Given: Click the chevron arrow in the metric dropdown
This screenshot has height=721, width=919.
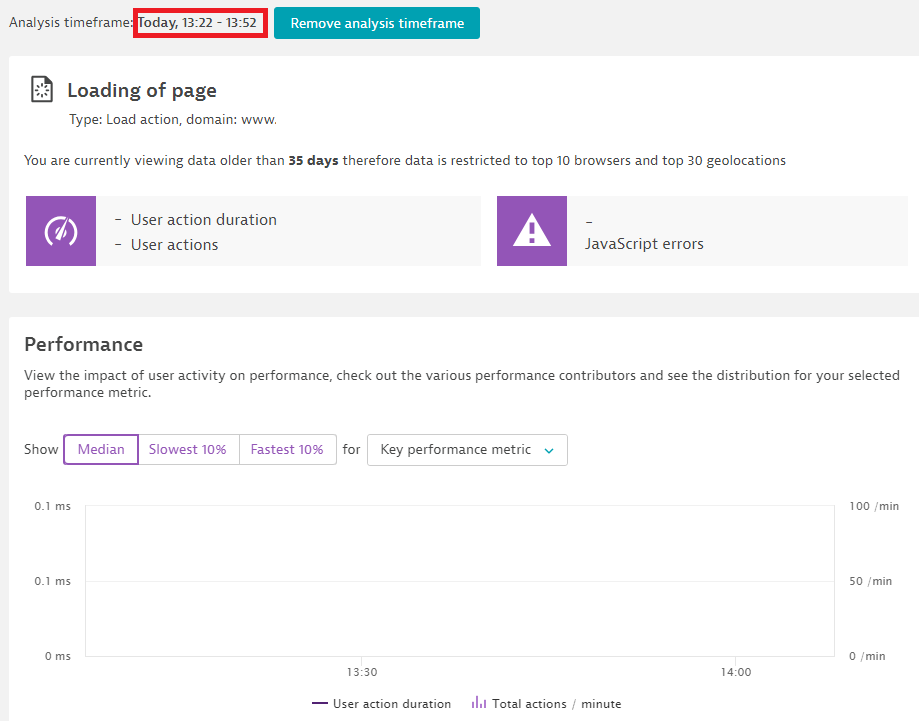Looking at the screenshot, I should click(548, 450).
